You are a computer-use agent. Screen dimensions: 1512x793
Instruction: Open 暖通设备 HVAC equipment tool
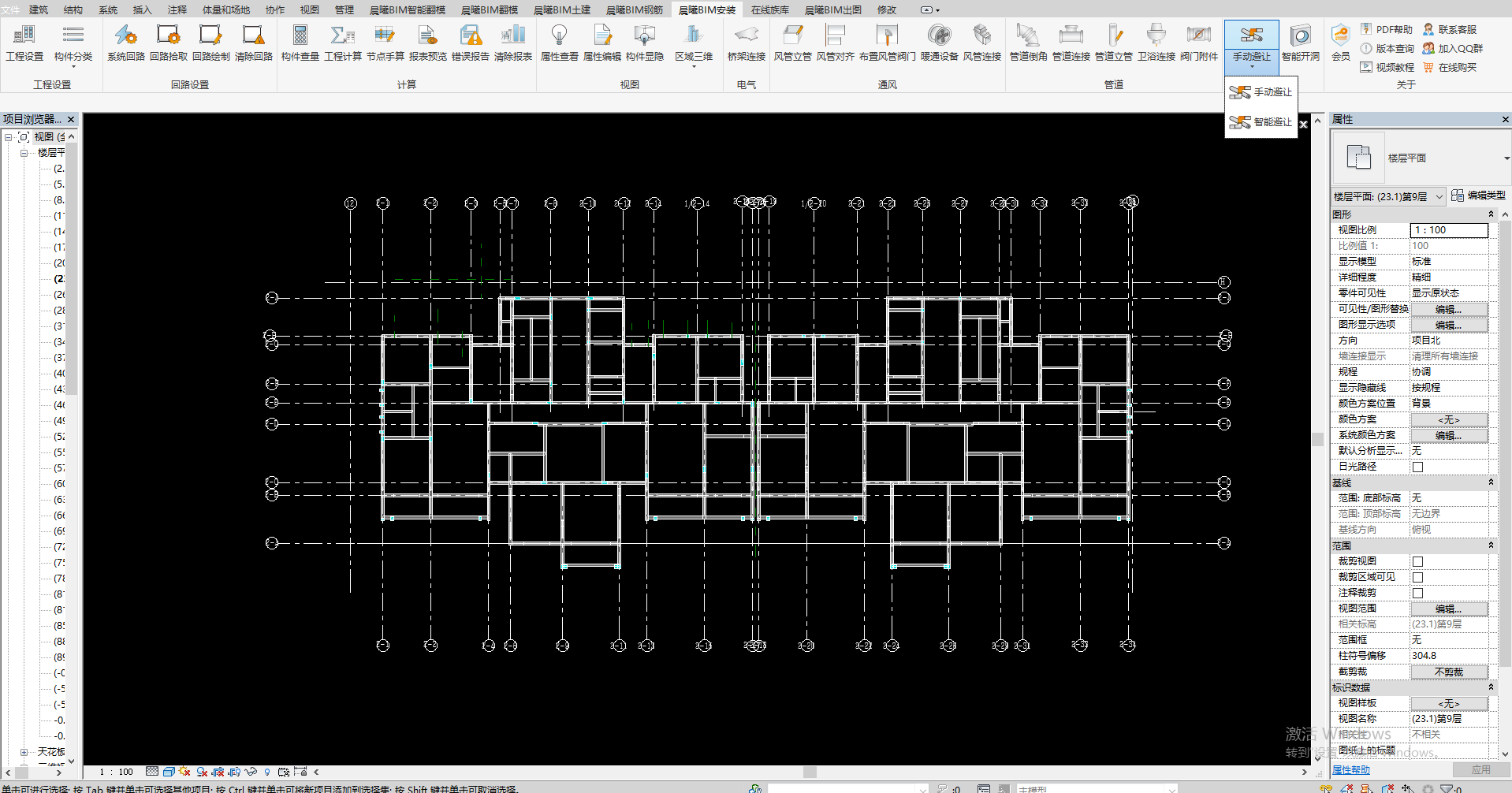[940, 43]
